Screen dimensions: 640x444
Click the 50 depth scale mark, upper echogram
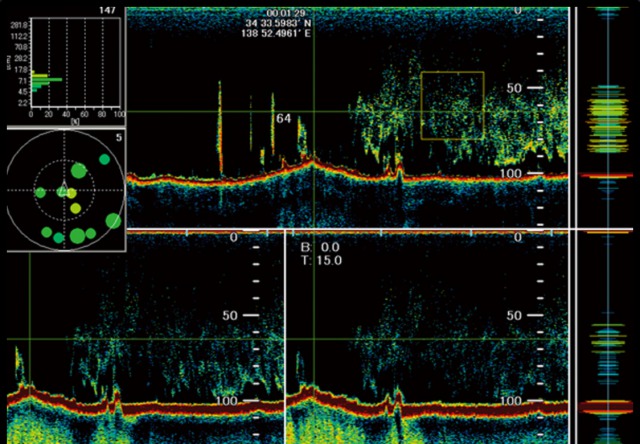(515, 88)
